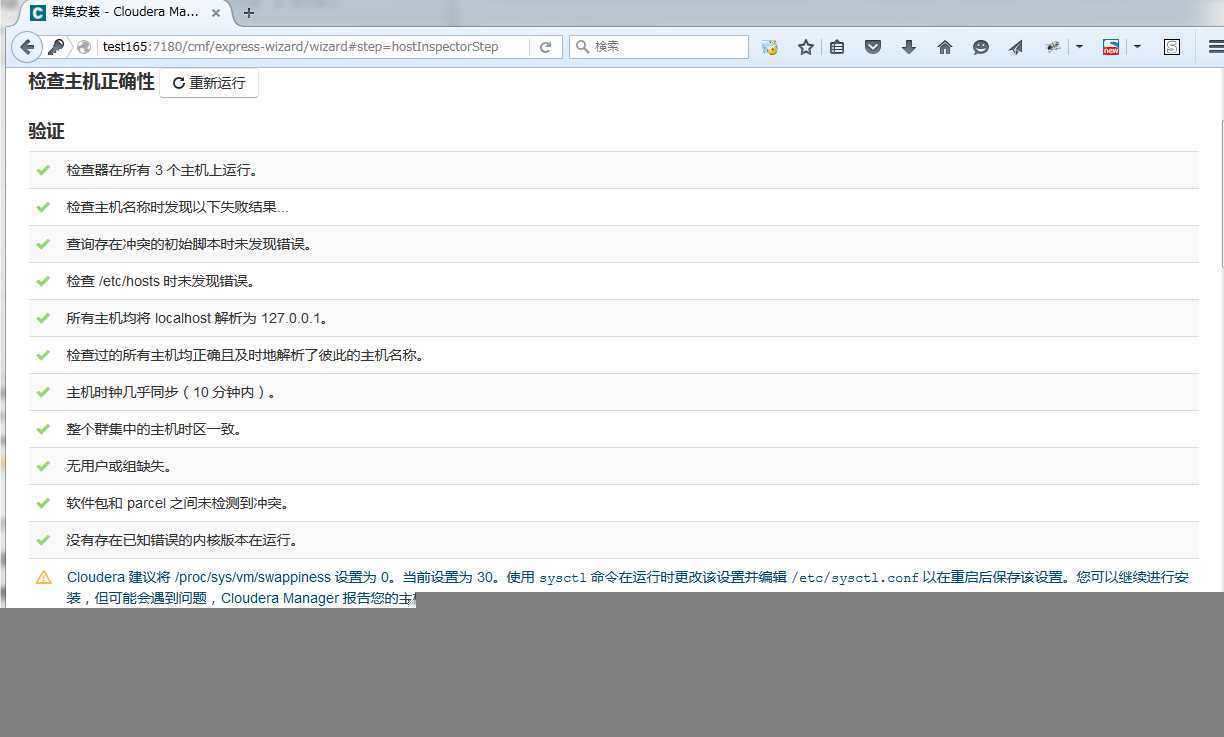The width and height of the screenshot is (1224, 737).
Task: Click the row 检查 /etc/hosts 时未发现错误
Action: [613, 281]
